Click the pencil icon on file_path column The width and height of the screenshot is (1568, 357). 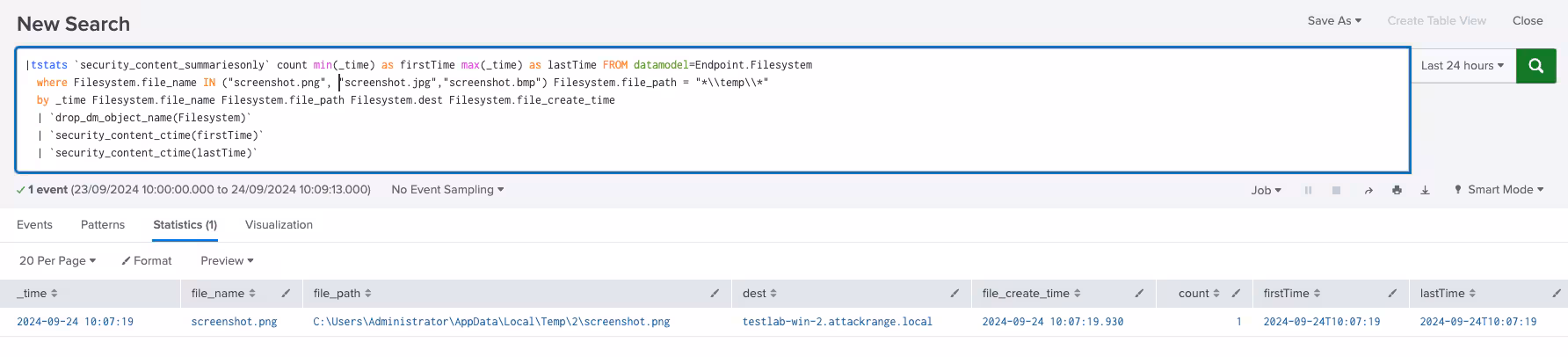[715, 294]
